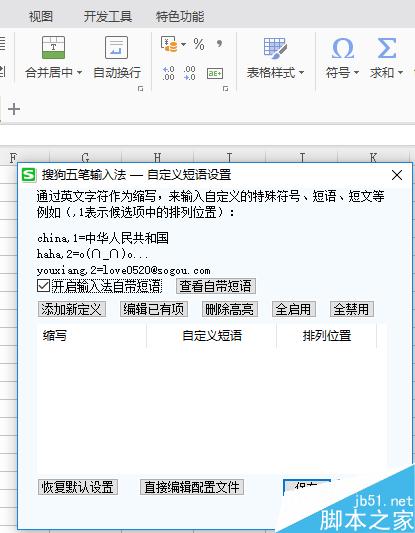Click 全启用 button
The image size is (415, 533).
pos(294,309)
